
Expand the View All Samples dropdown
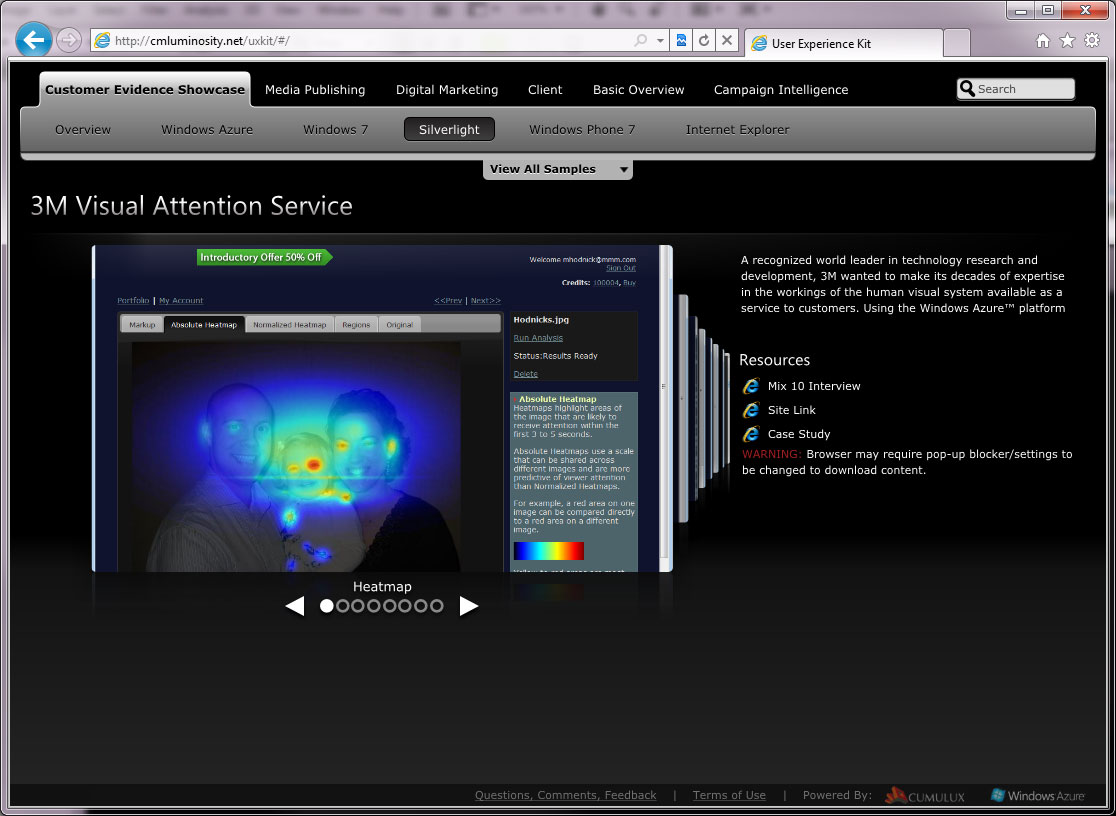558,169
